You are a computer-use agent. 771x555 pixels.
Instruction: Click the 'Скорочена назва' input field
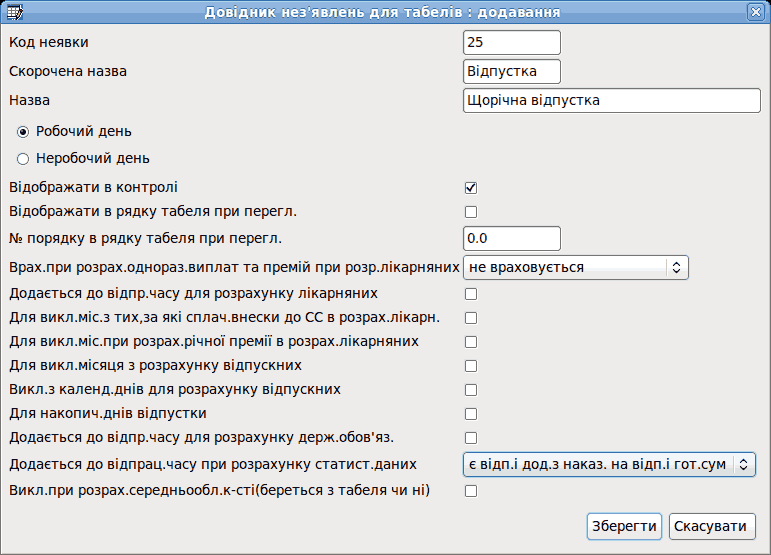(x=511, y=71)
